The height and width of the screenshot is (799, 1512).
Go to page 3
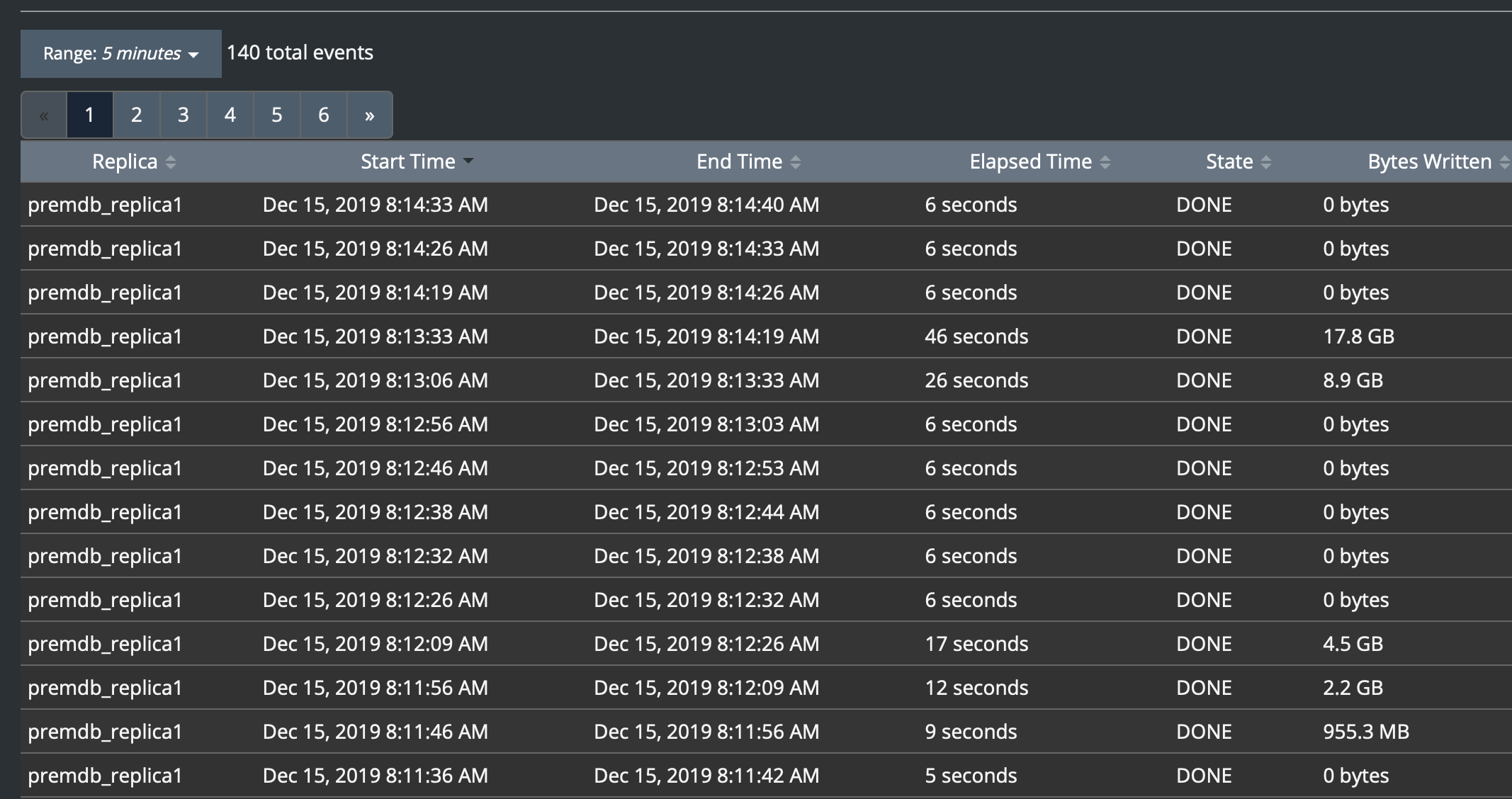(184, 115)
